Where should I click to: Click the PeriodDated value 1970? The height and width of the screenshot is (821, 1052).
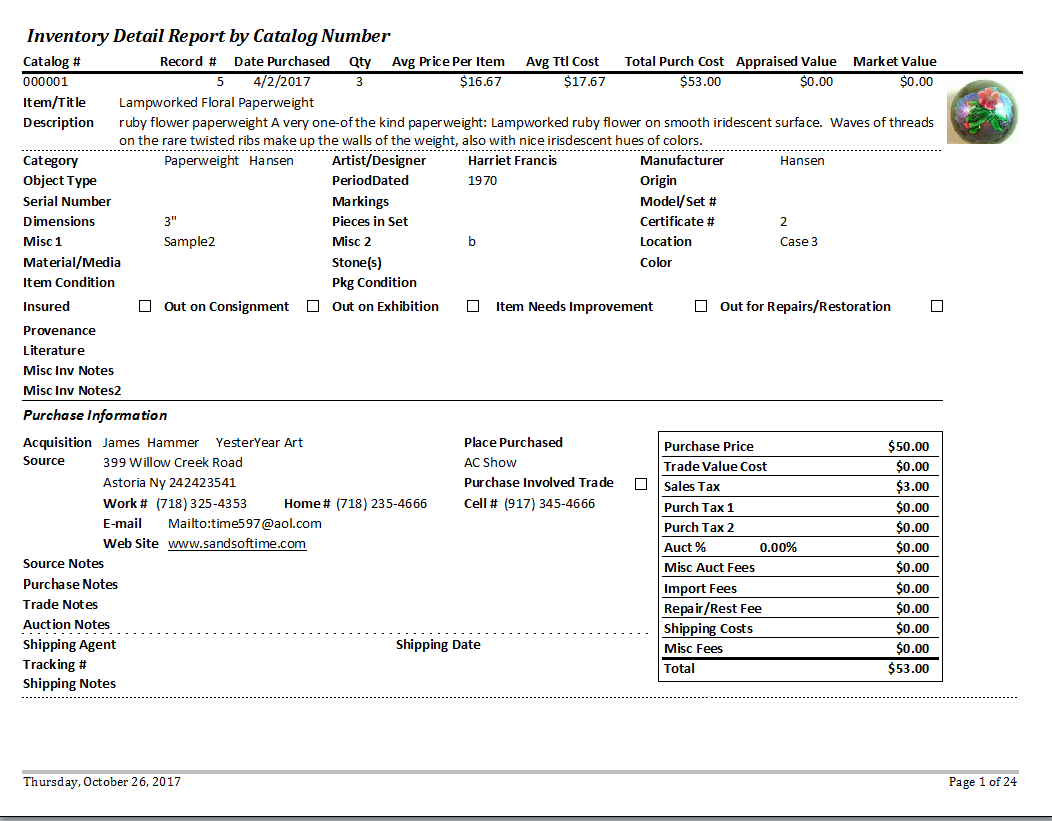click(482, 181)
